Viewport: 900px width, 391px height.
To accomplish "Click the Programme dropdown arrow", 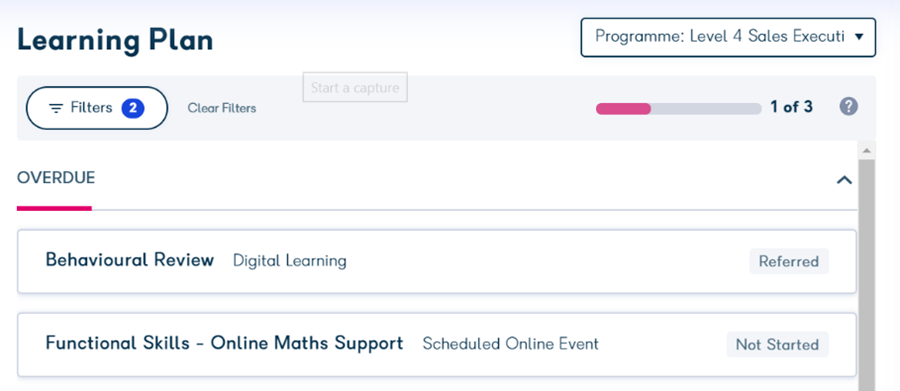I will pyautogui.click(x=859, y=37).
